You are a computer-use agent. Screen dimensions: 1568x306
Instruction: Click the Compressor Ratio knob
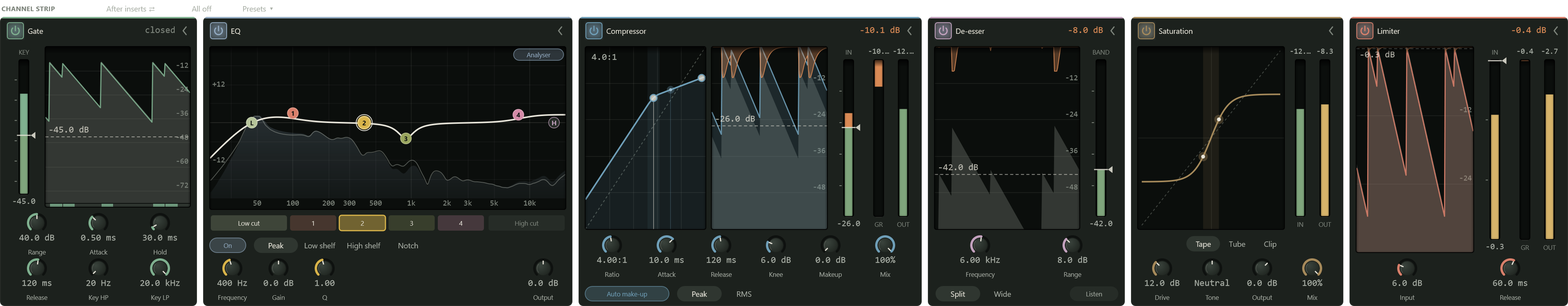click(612, 244)
